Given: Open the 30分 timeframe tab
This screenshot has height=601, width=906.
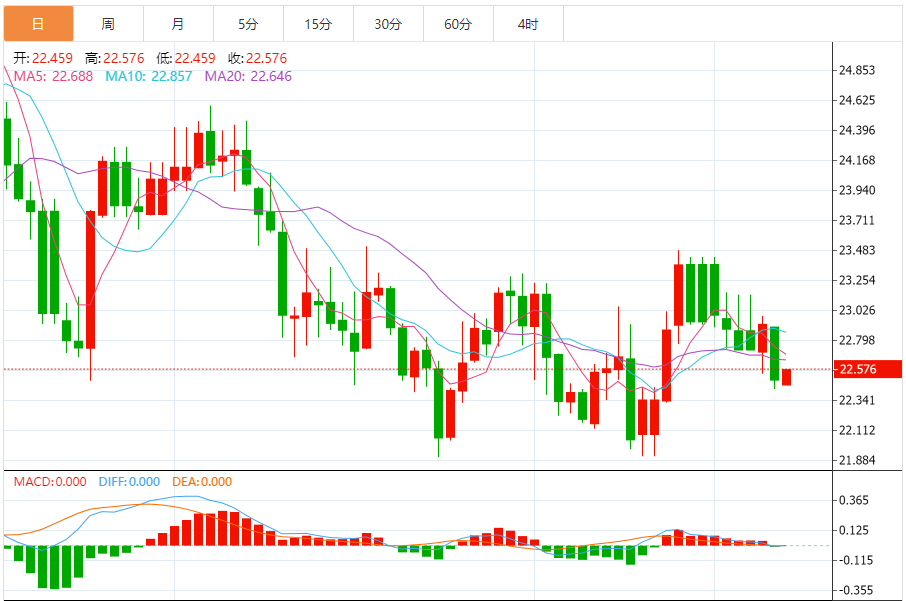Looking at the screenshot, I should [x=388, y=24].
